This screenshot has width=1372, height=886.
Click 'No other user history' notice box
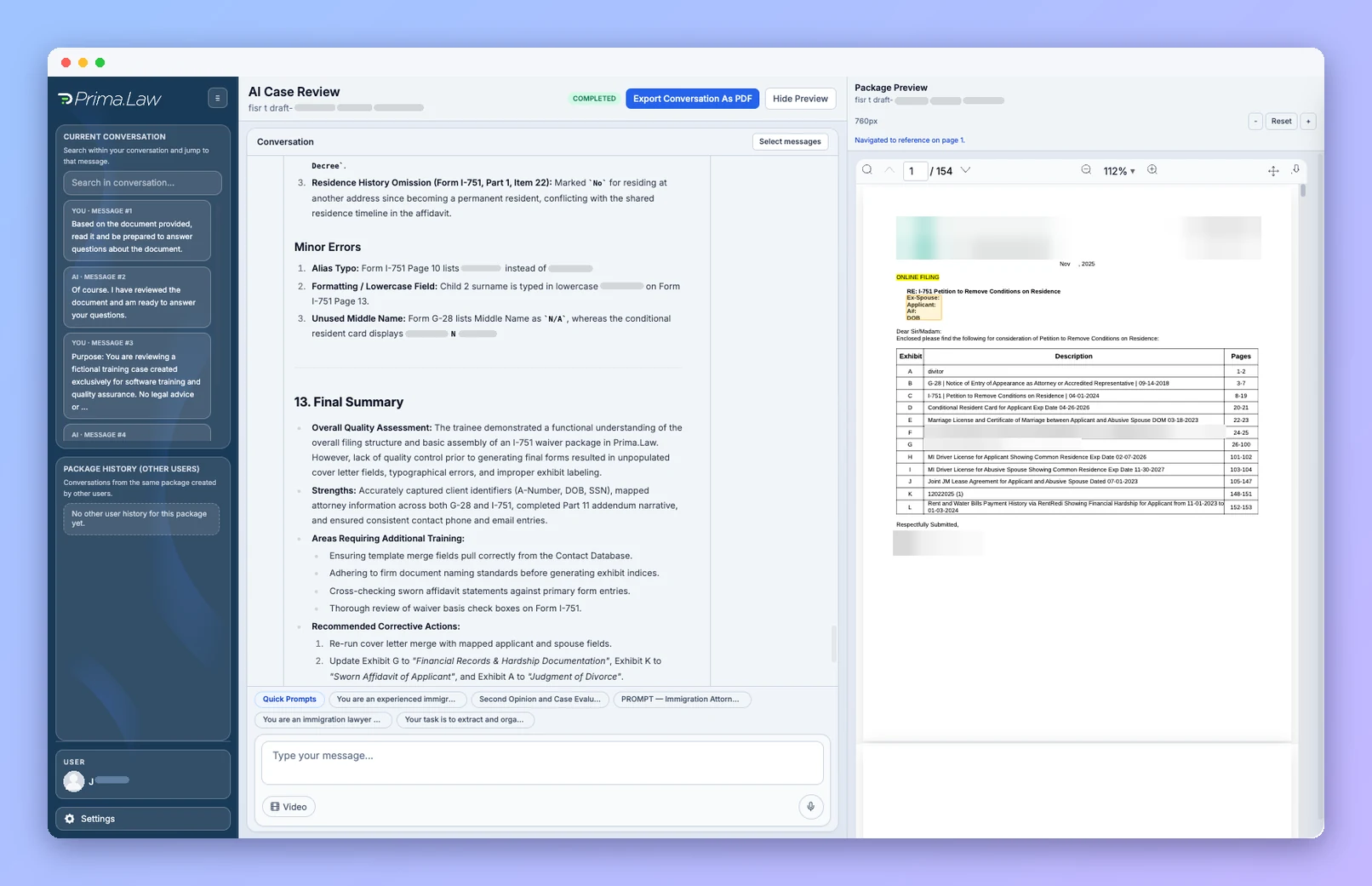click(x=141, y=519)
